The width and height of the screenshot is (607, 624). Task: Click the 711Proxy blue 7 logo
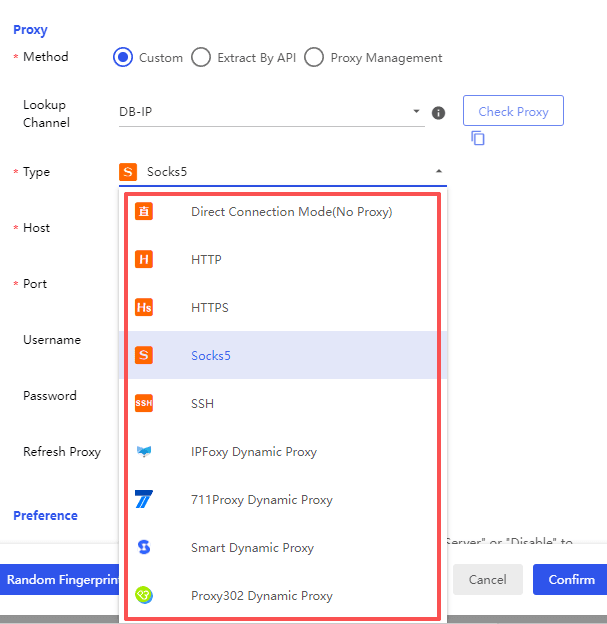pos(144,499)
